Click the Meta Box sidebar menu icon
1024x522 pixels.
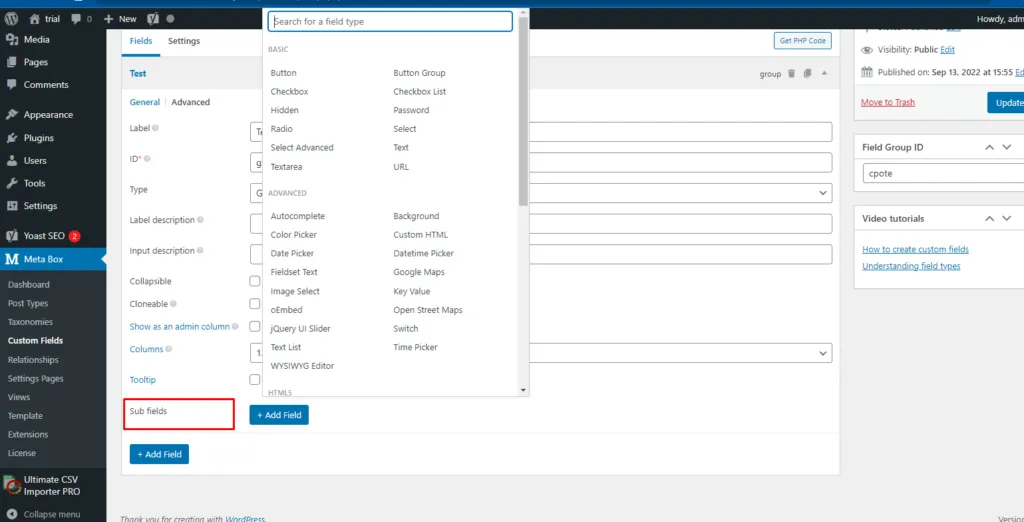tap(12, 259)
